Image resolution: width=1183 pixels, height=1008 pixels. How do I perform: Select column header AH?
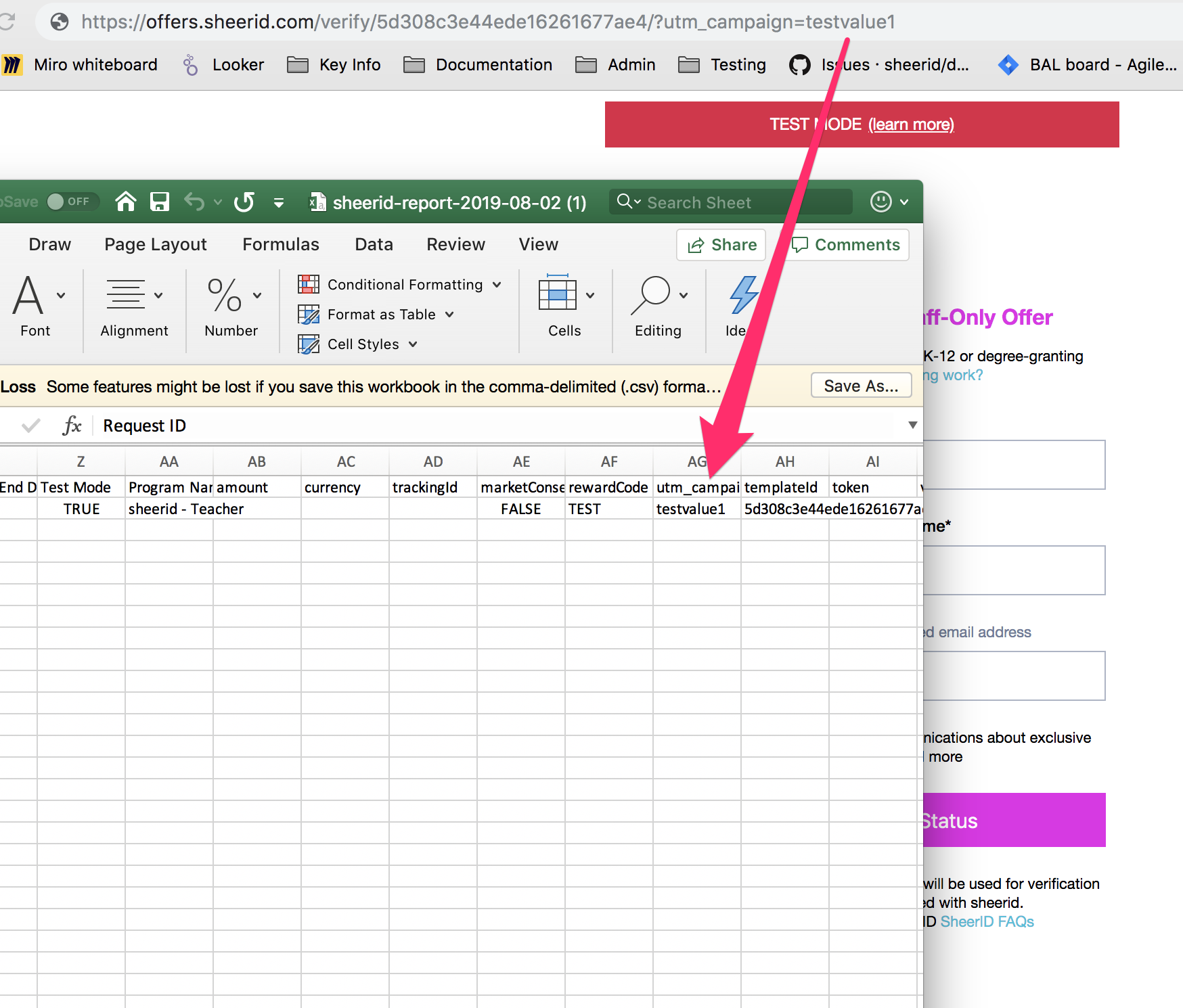pos(785,461)
